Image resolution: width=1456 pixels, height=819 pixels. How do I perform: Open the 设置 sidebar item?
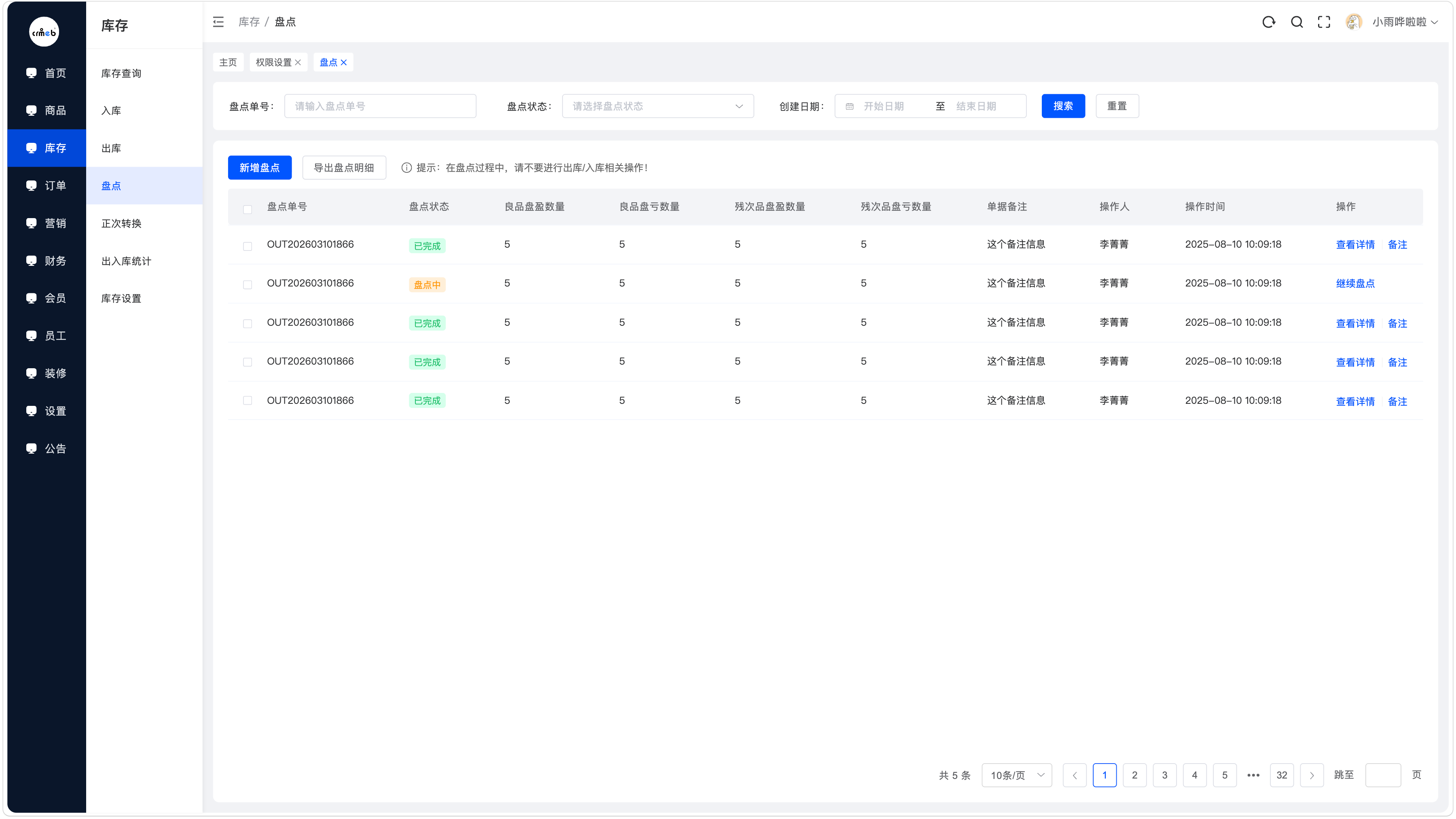(47, 411)
